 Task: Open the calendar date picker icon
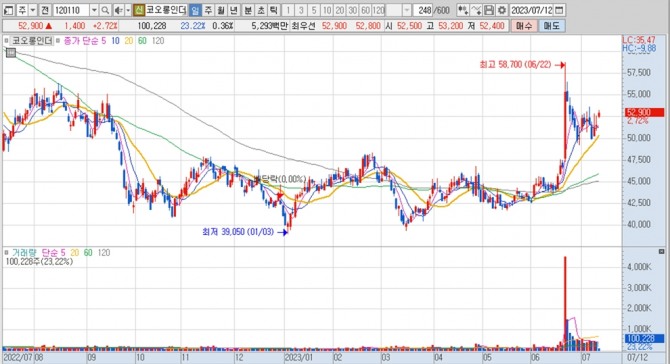pos(559,10)
